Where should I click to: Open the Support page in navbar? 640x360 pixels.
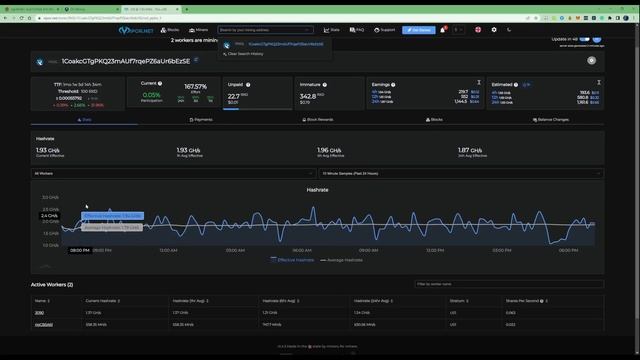[384, 30]
